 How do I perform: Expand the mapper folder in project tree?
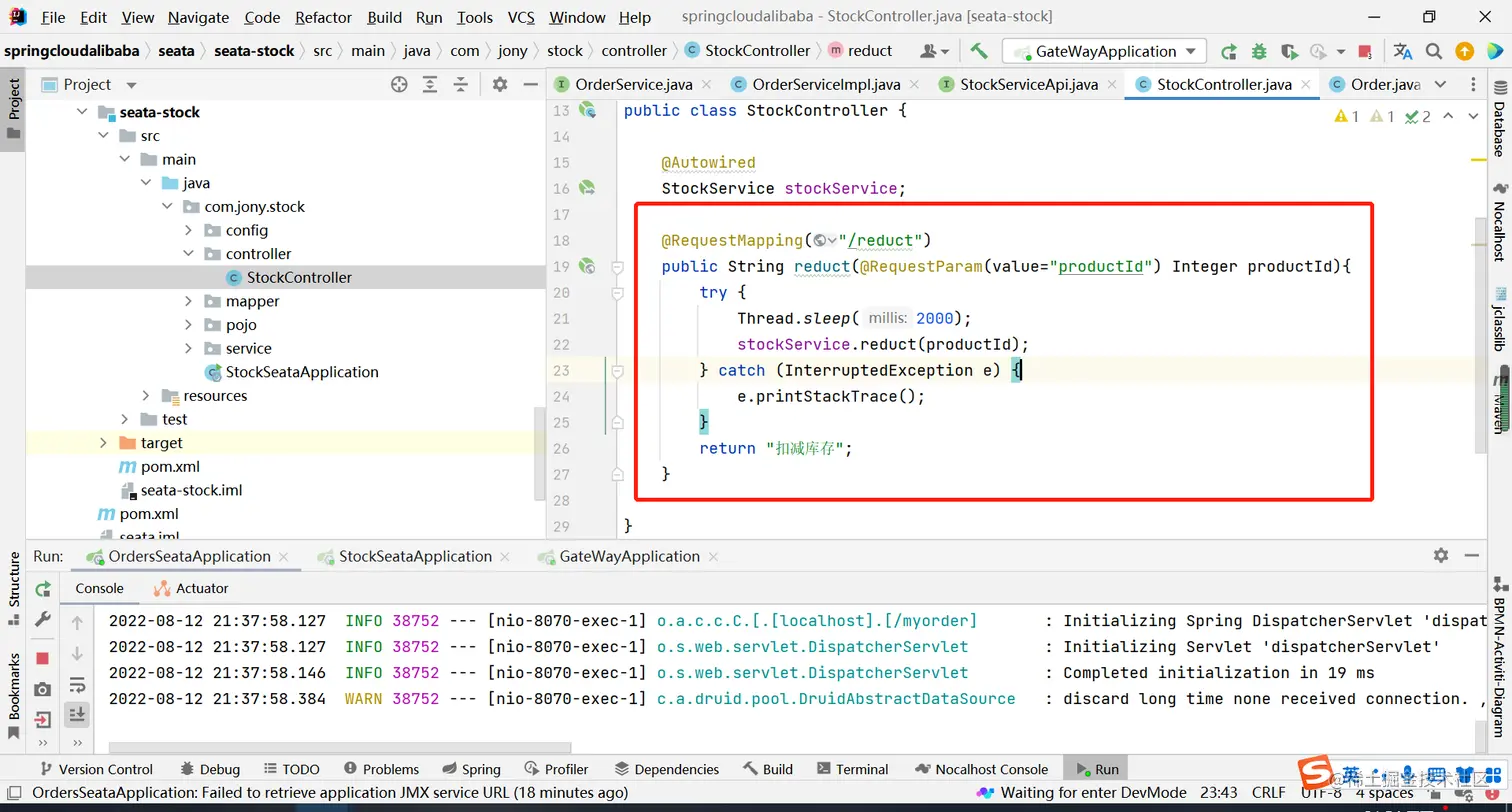click(x=189, y=301)
